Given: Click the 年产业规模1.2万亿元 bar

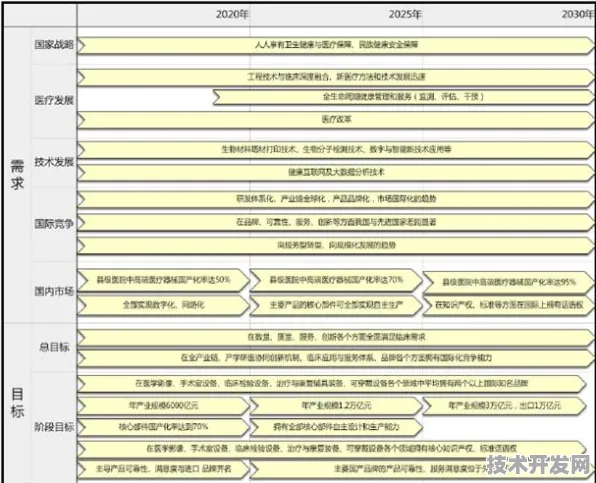Looking at the screenshot, I should tap(336, 406).
